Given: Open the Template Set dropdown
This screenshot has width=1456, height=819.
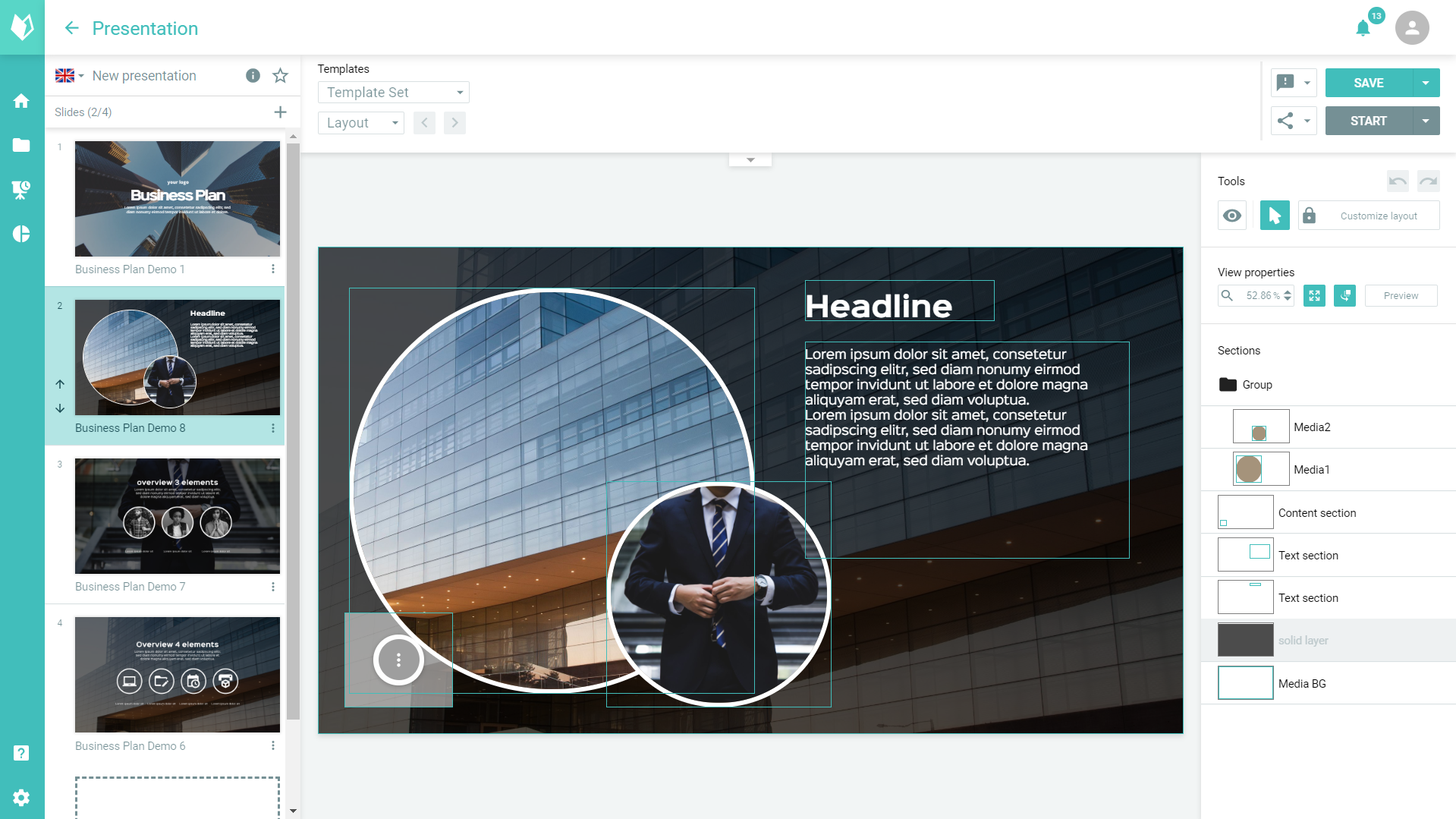Looking at the screenshot, I should pos(394,93).
